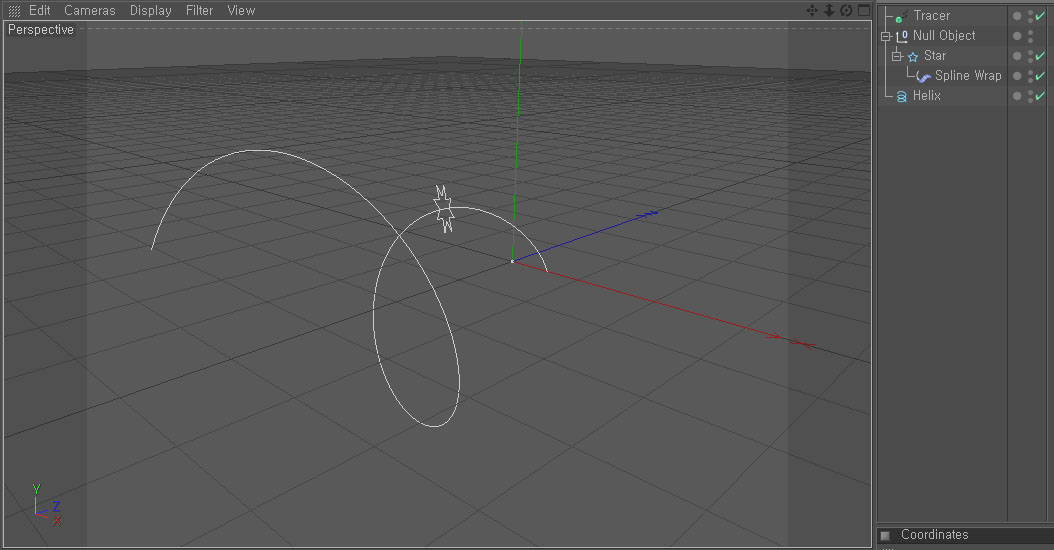Select the Helix spline icon
Viewport: 1054px width, 550px height.
[901, 96]
